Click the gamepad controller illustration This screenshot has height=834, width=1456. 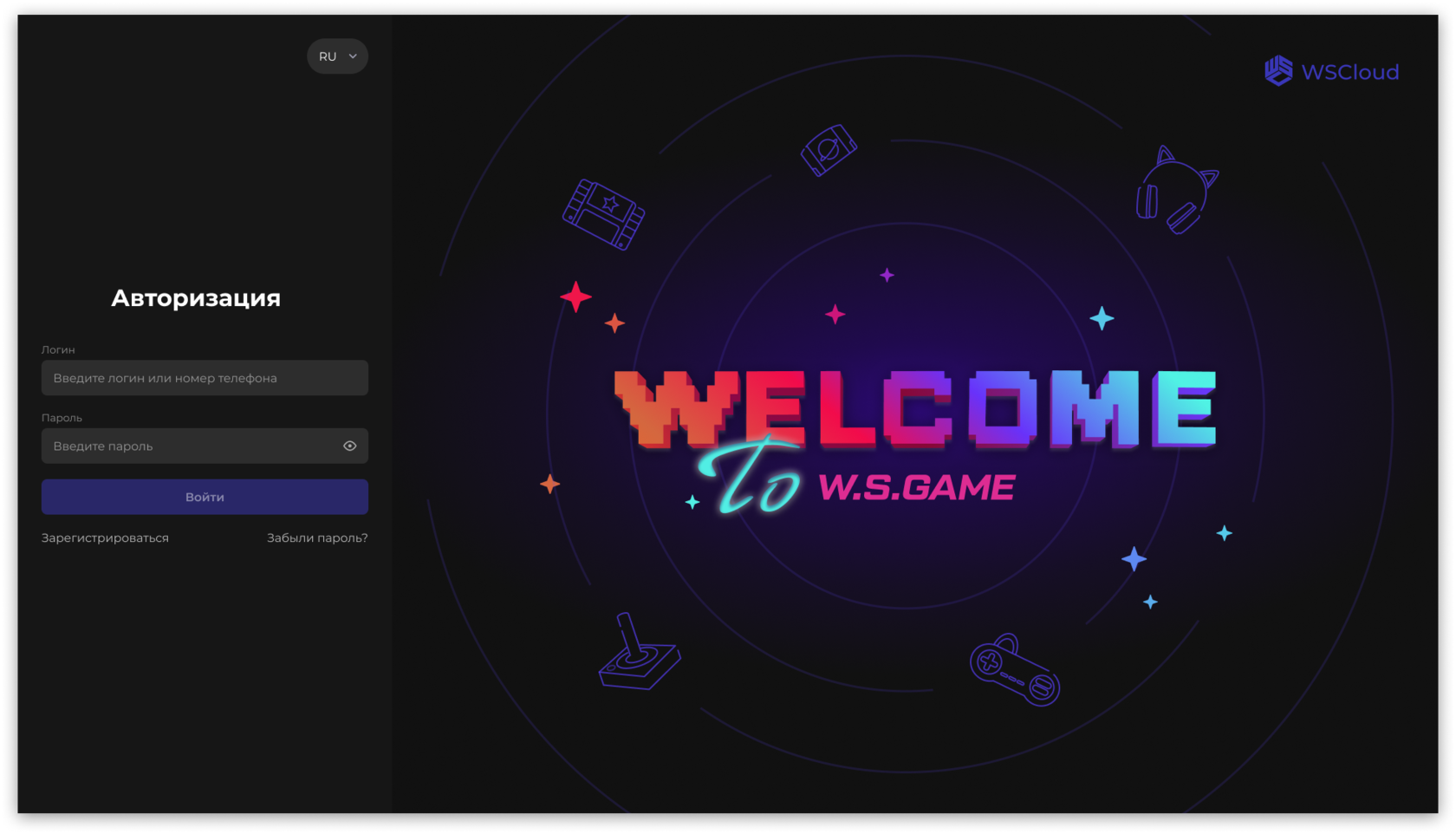(1015, 670)
